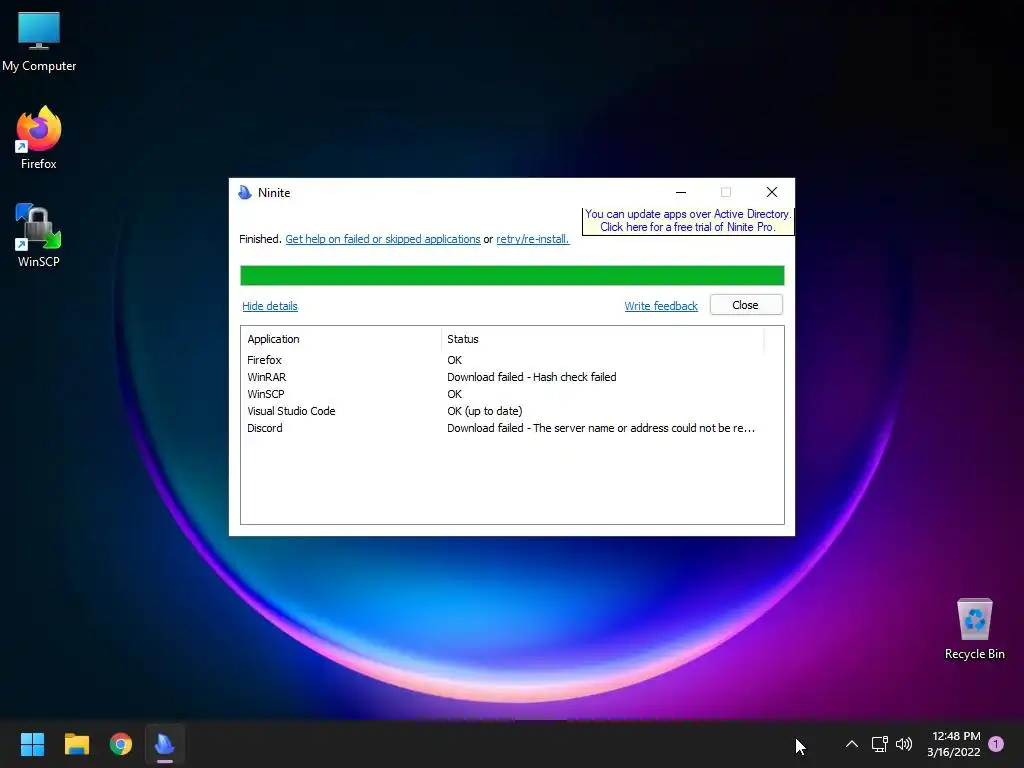
Task: Minimize the Ninite window
Action: click(680, 192)
